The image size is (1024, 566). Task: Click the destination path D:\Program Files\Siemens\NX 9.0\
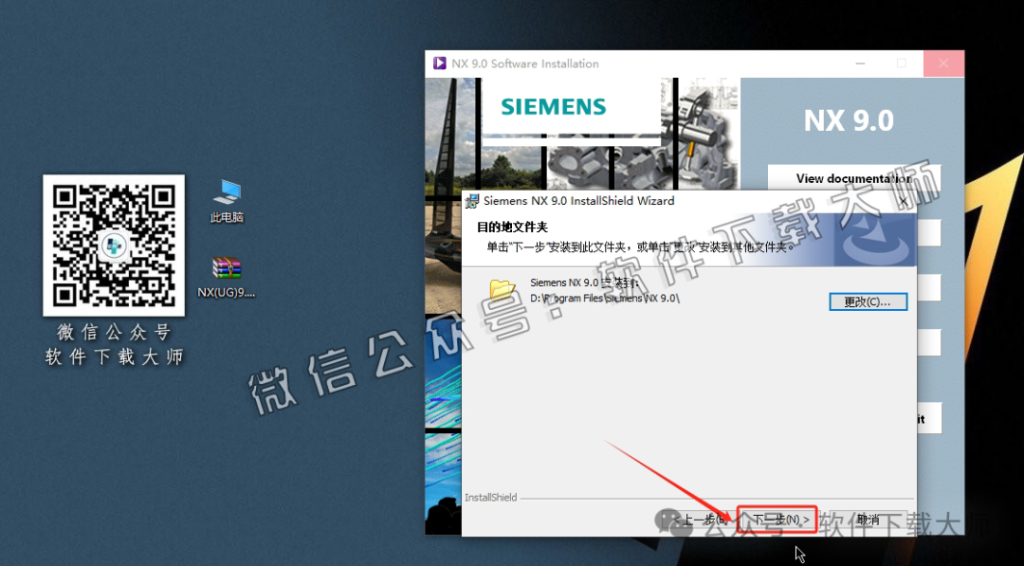[605, 298]
